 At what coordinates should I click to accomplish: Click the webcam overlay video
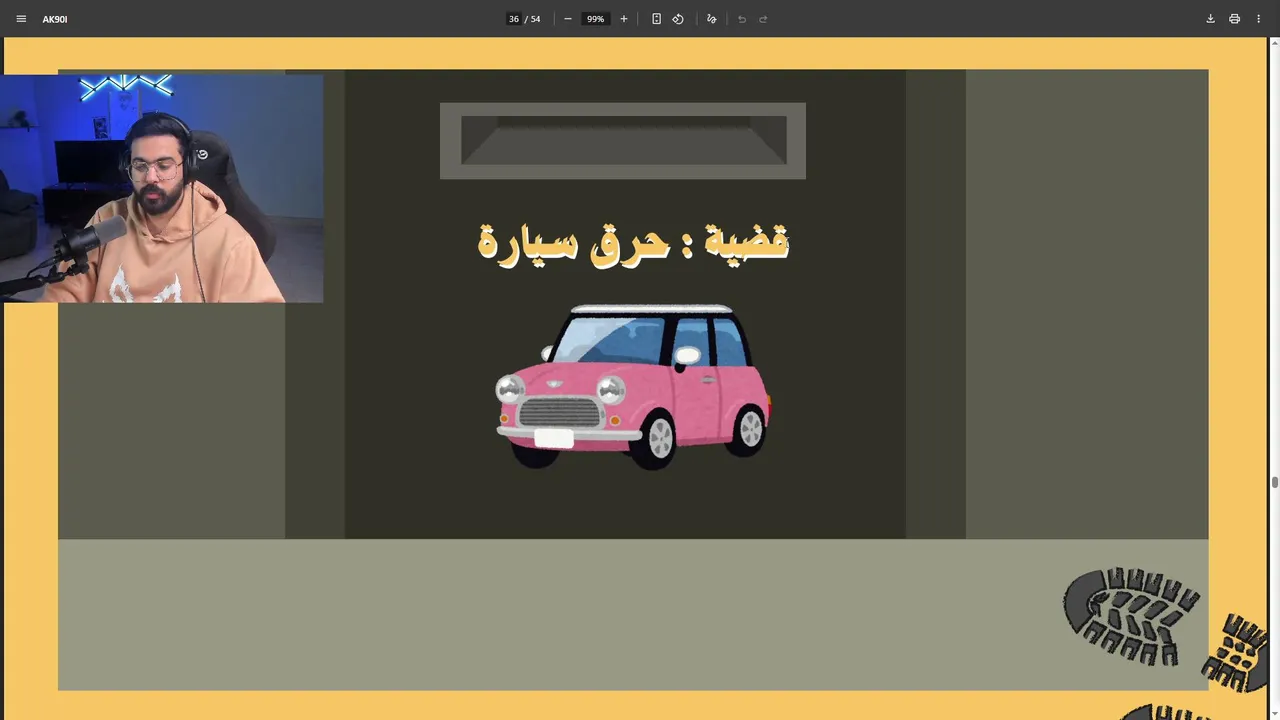pyautogui.click(x=161, y=188)
